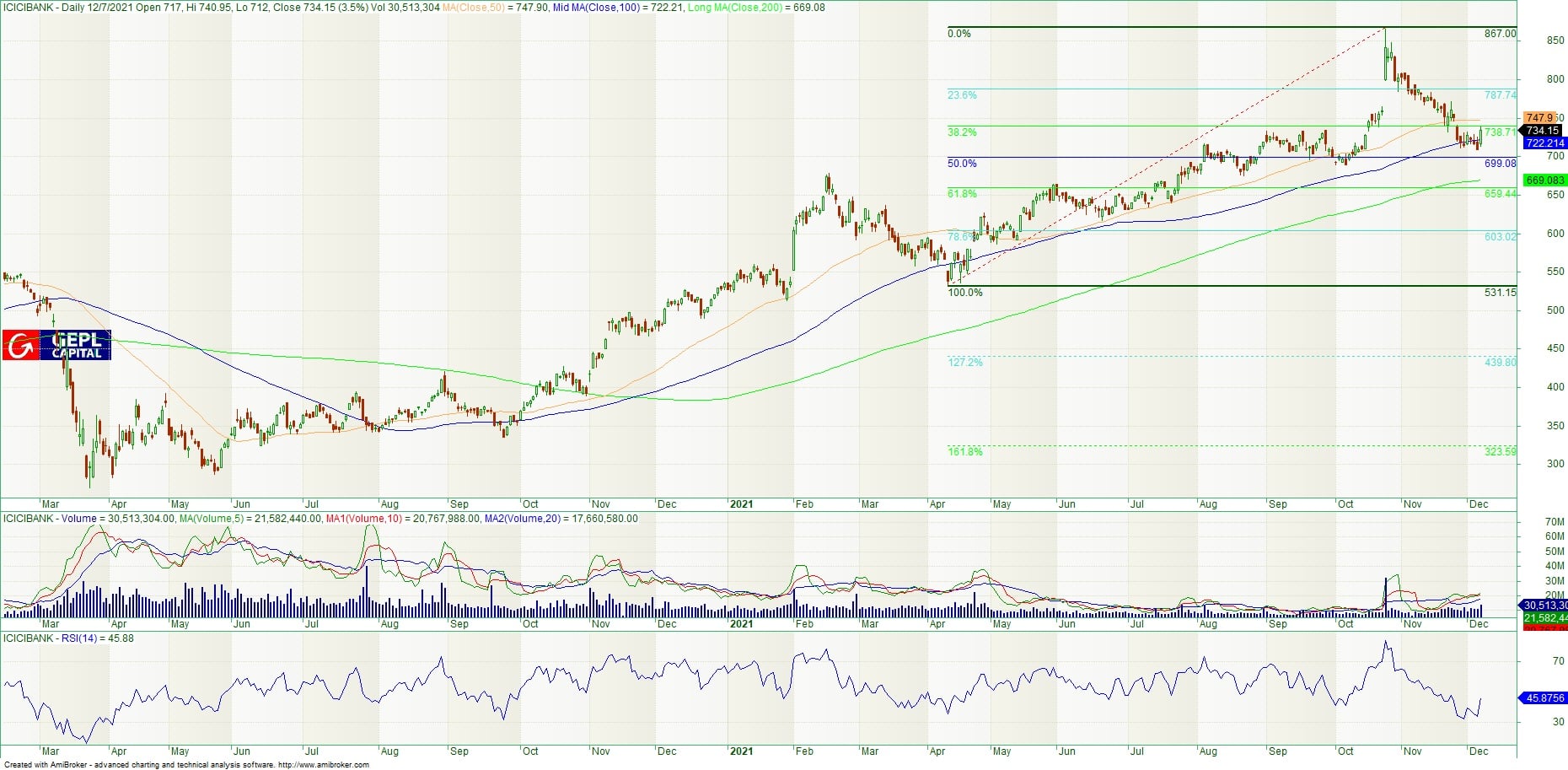Viewport: 1568px width, 770px height.
Task: Click the 70 level on the RSI axis
Action: 1559,661
